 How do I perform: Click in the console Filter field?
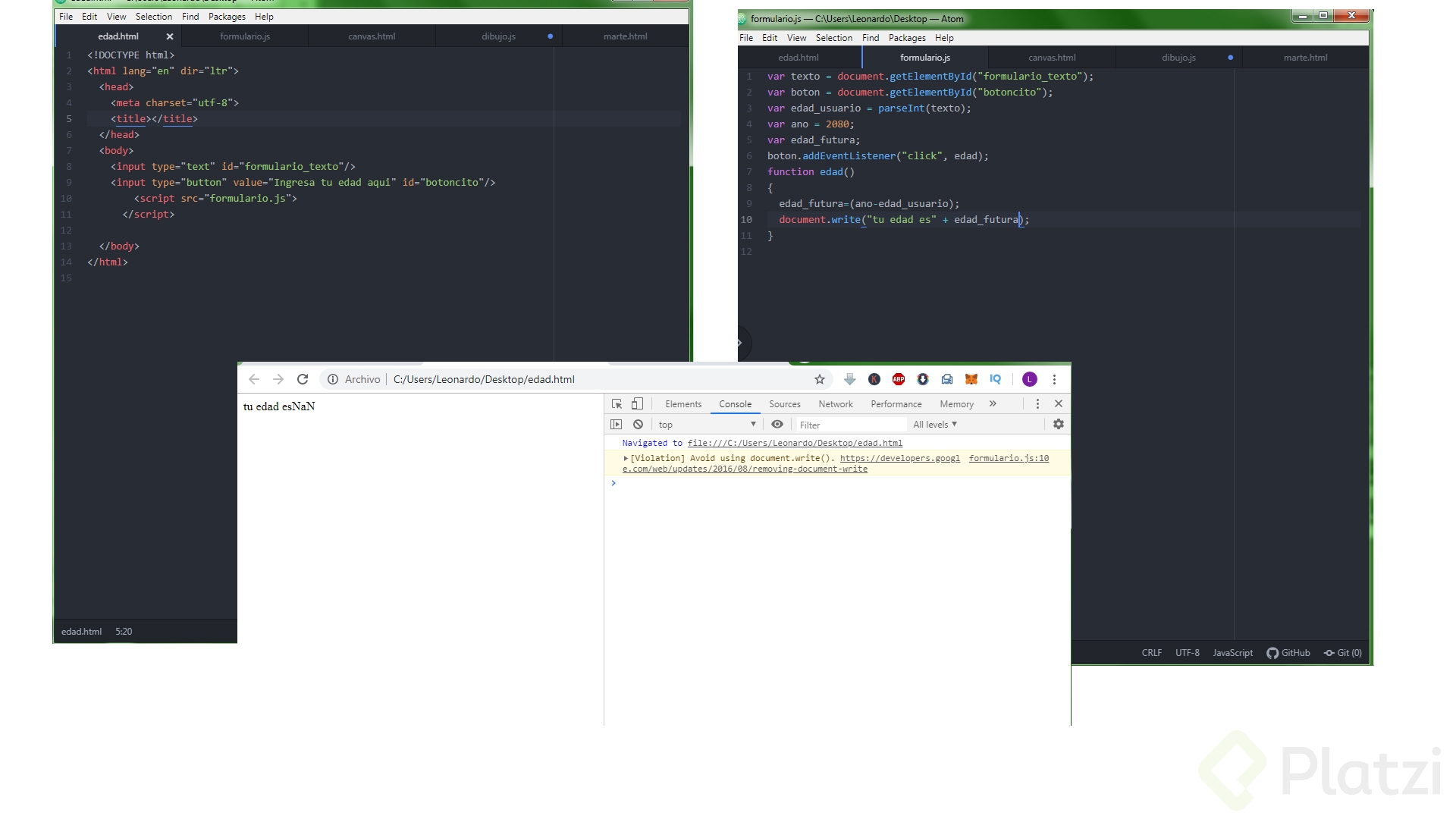pyautogui.click(x=851, y=425)
